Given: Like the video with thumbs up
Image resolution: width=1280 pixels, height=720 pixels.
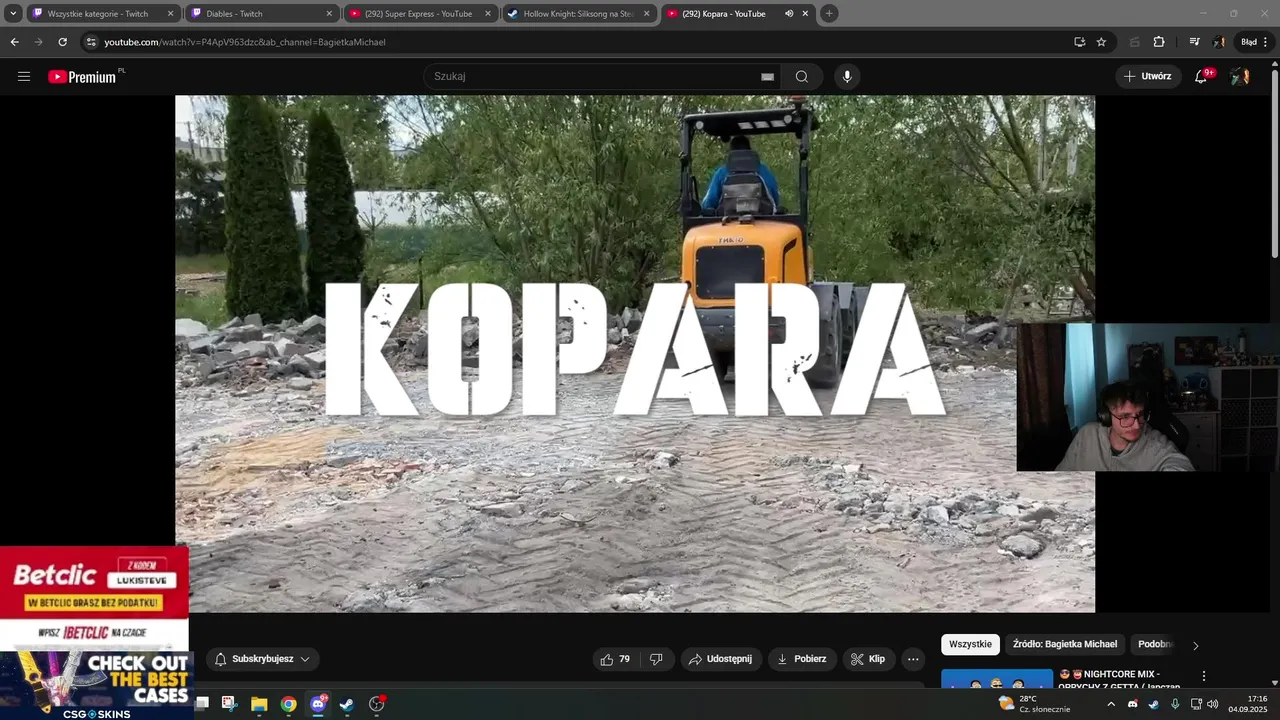Looking at the screenshot, I should point(616,659).
